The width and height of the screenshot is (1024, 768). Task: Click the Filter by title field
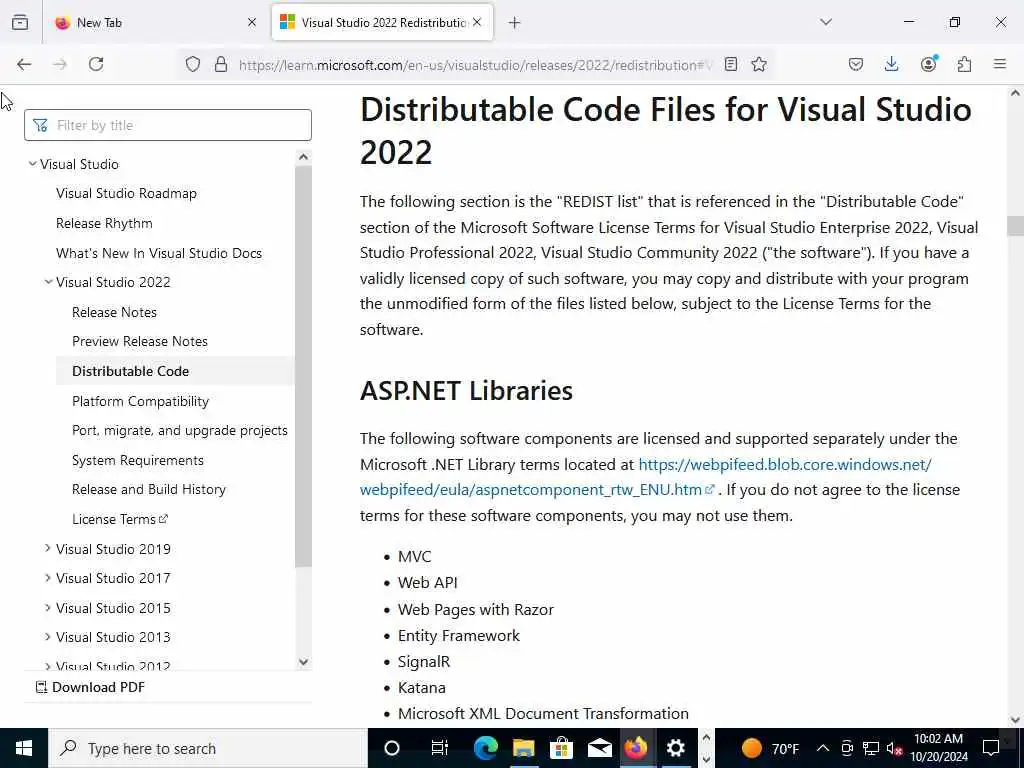coord(168,125)
